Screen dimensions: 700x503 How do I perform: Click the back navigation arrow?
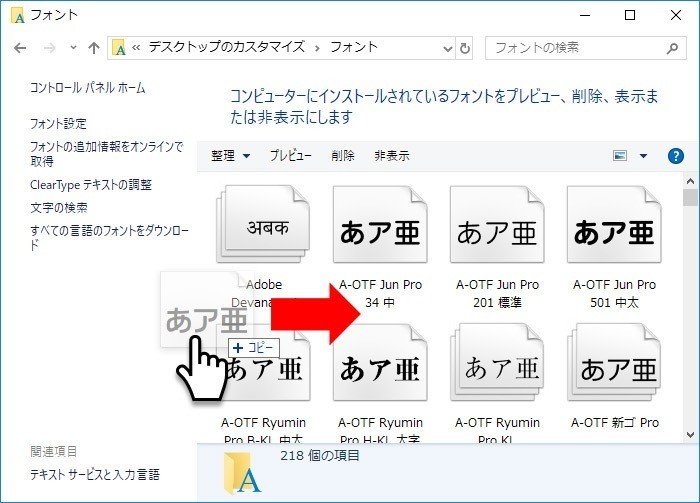21,48
